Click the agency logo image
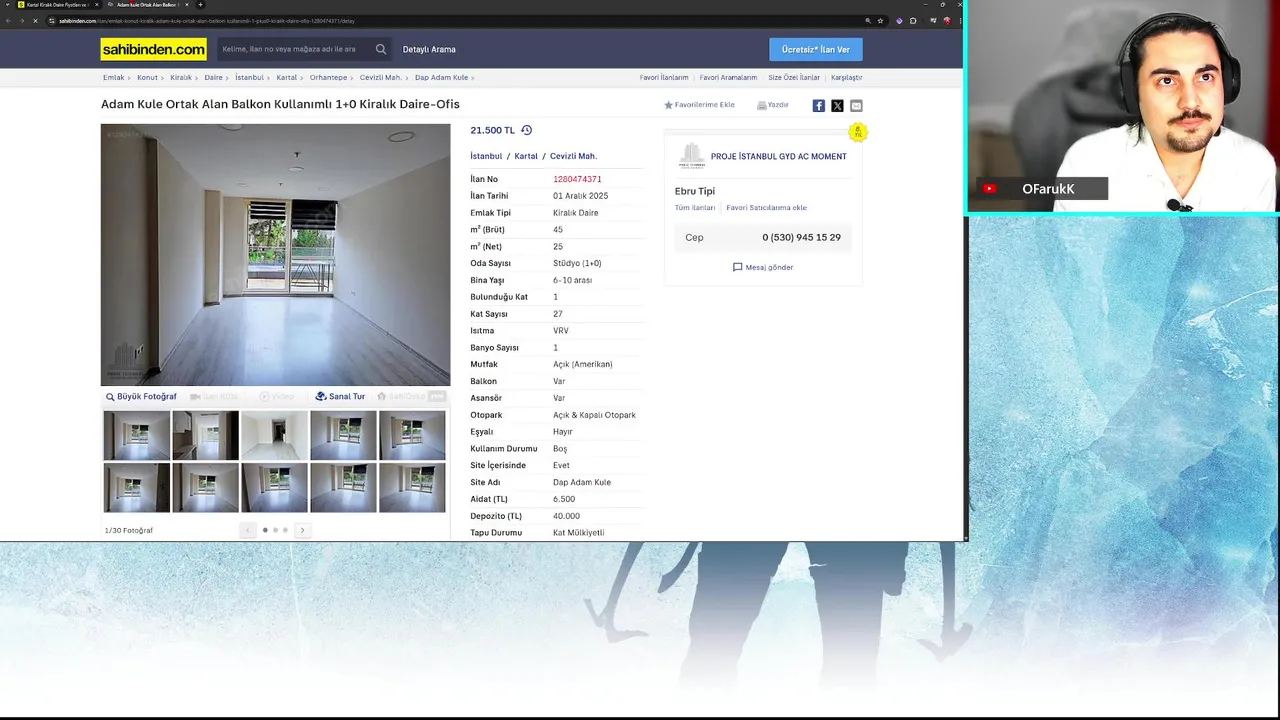Viewport: 1280px width, 720px height. click(x=692, y=156)
